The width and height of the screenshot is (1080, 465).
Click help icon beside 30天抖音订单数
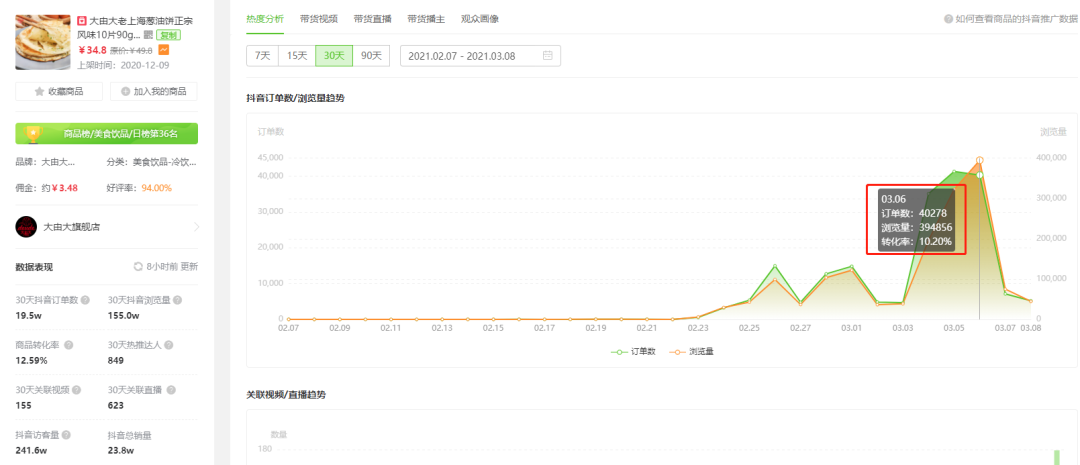click(85, 300)
